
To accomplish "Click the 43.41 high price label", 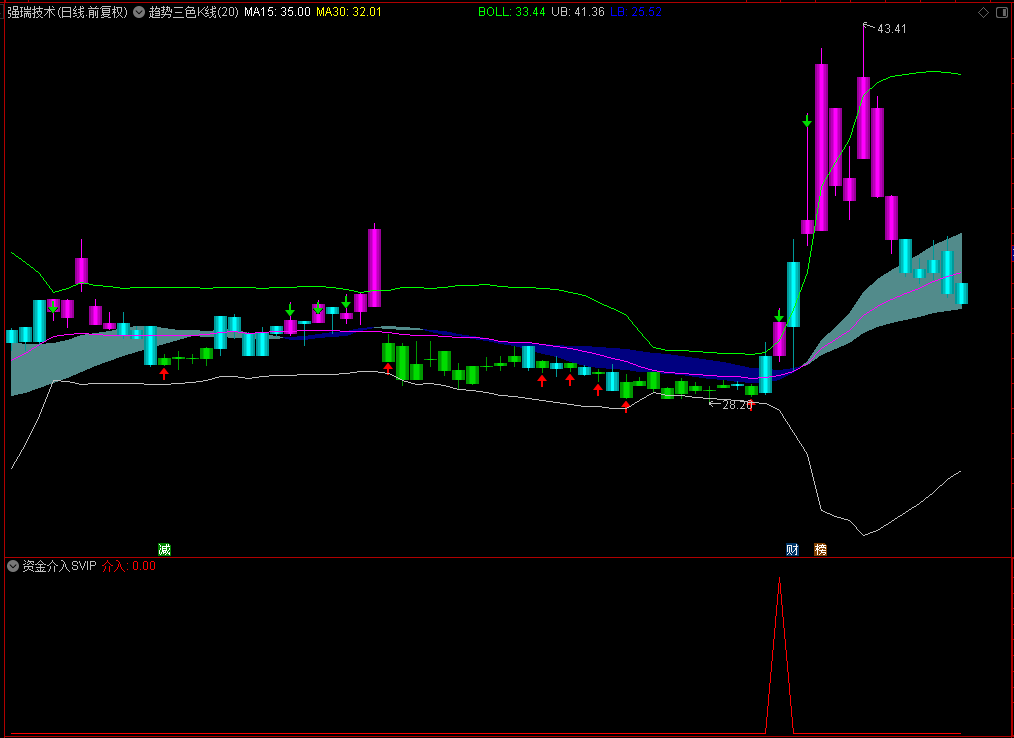I will [x=891, y=28].
